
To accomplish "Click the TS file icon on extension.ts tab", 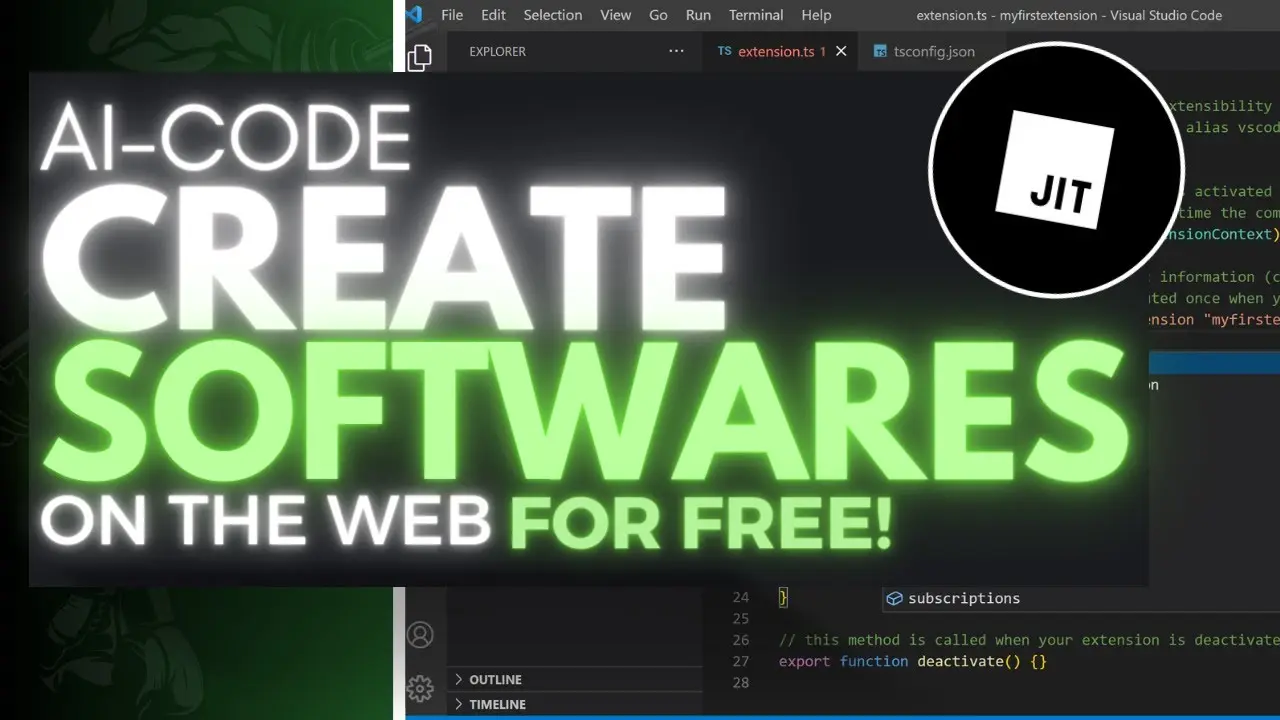I will 725,51.
